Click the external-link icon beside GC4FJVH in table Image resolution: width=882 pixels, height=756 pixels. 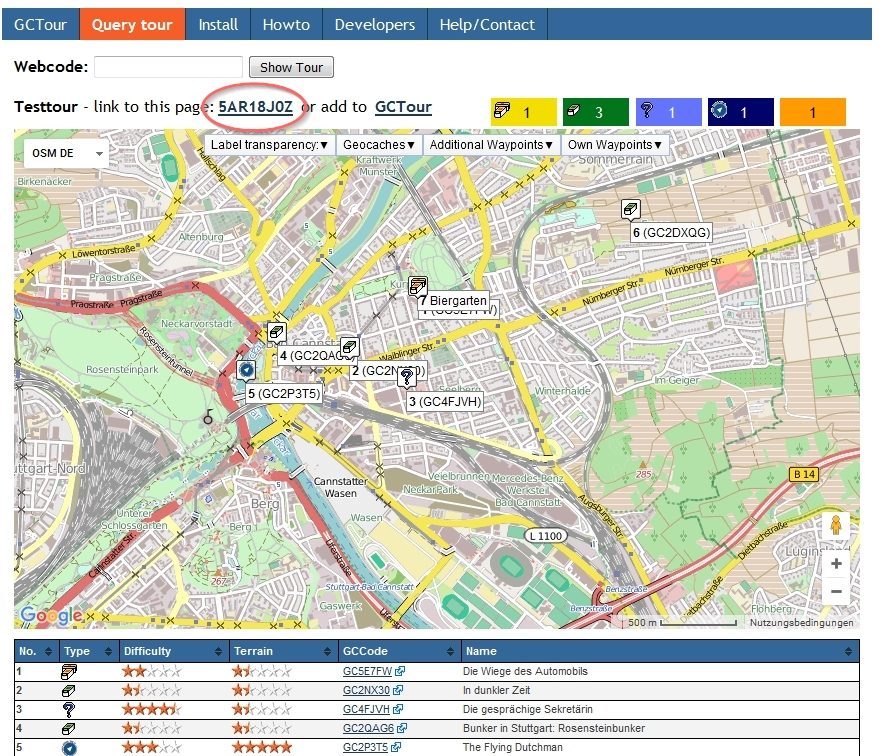click(x=398, y=709)
